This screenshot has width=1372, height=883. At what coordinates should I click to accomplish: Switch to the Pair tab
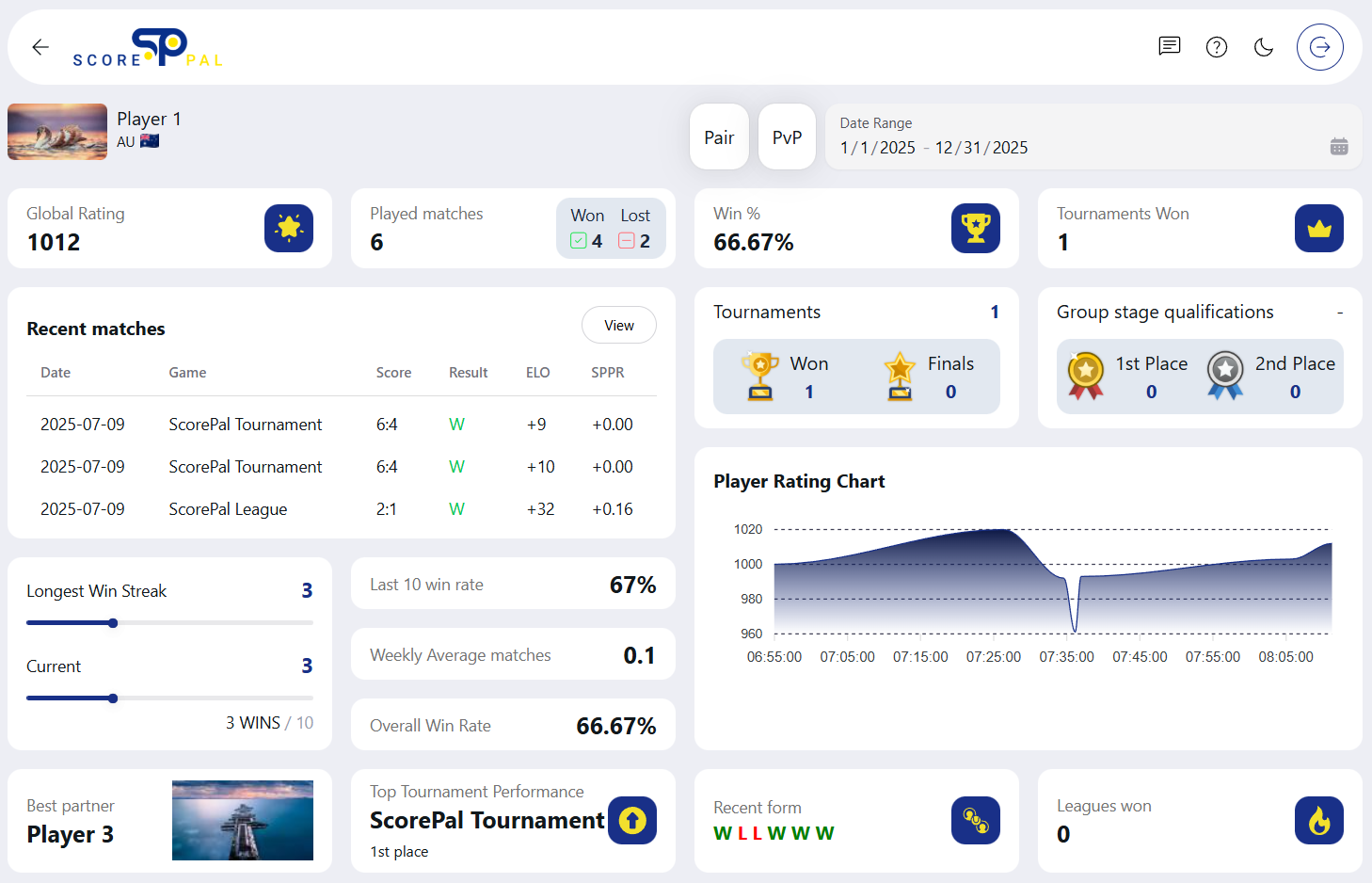click(719, 137)
